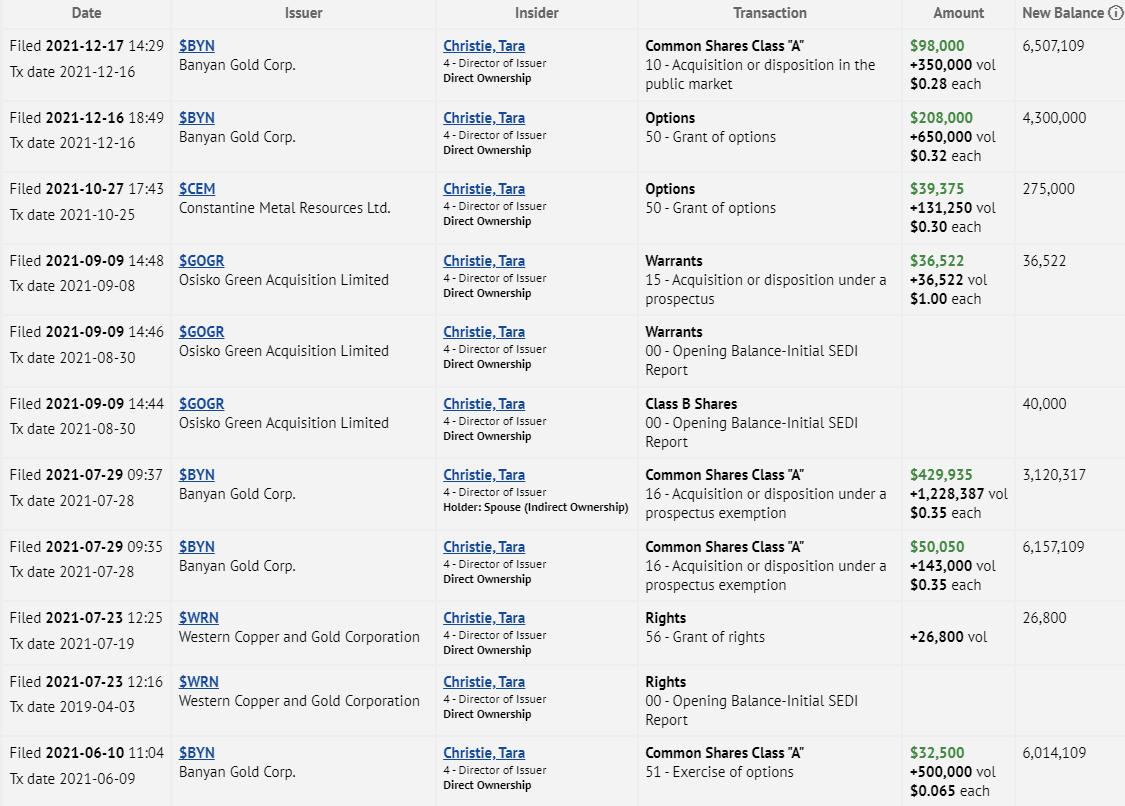Open Christie, Tara link in row filed 09:35
The width and height of the screenshot is (1125, 806).
(x=484, y=546)
